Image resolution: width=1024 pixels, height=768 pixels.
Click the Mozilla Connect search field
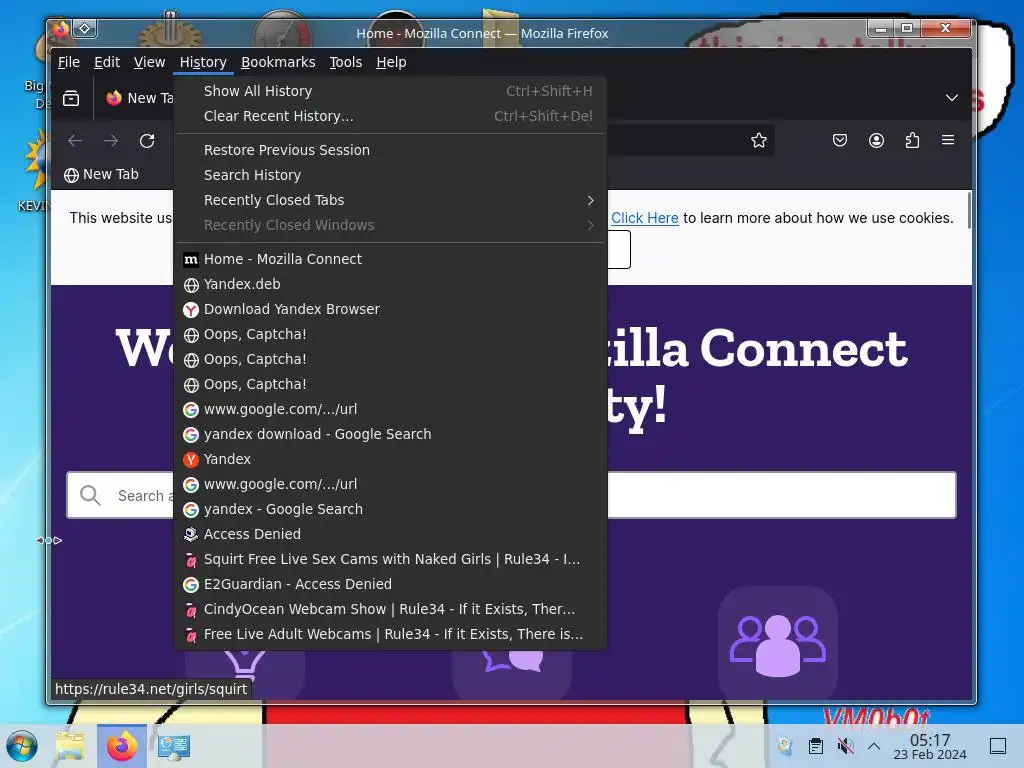coord(511,495)
